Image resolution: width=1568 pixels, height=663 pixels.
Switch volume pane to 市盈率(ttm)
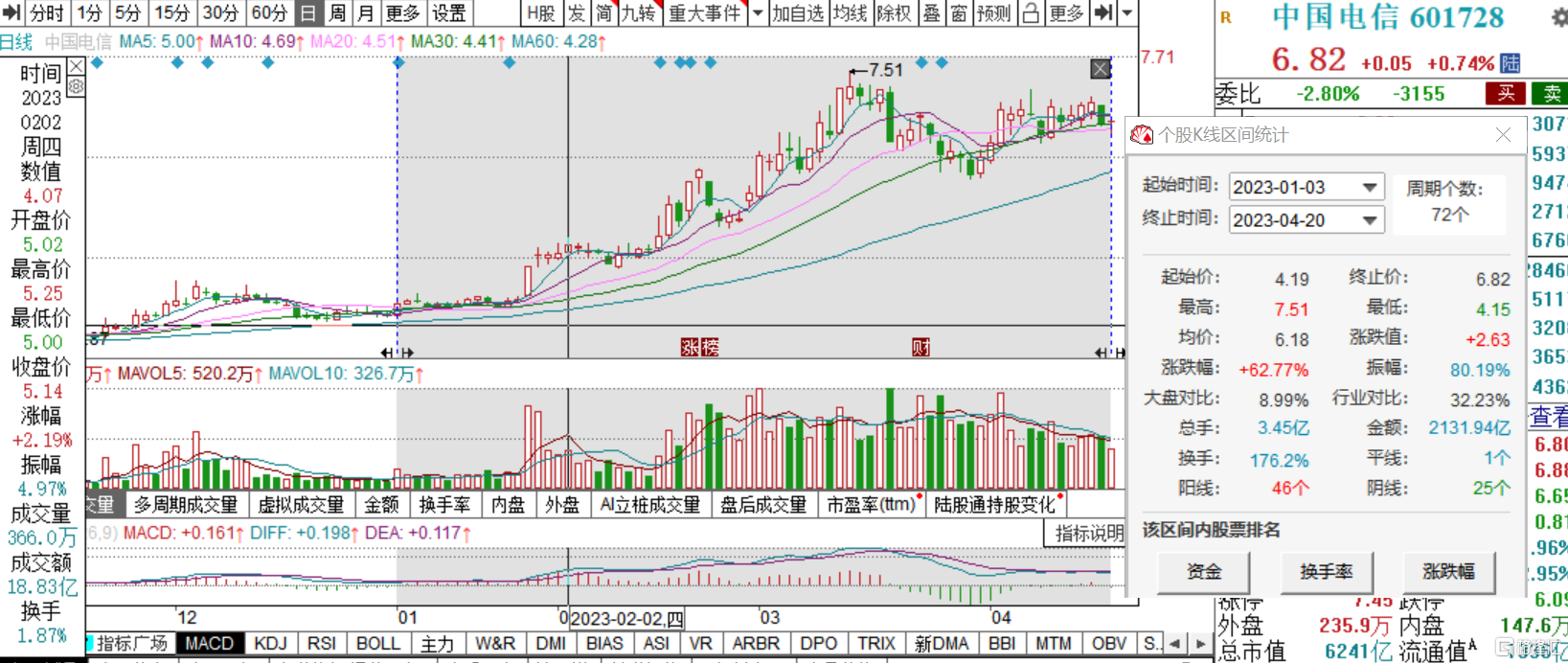click(872, 504)
